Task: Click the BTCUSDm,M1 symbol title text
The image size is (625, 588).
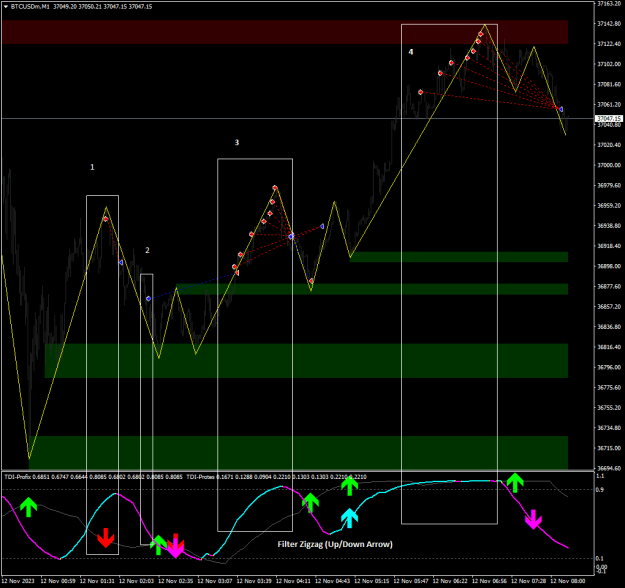Action: coord(30,6)
